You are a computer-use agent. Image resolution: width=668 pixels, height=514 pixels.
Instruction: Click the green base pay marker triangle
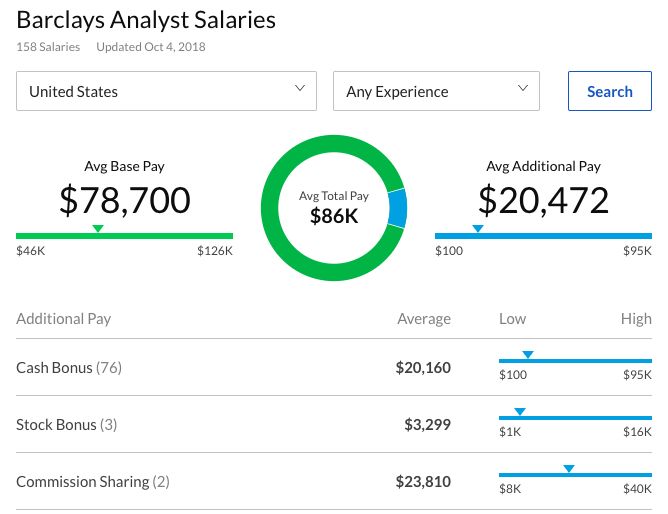(x=98, y=228)
